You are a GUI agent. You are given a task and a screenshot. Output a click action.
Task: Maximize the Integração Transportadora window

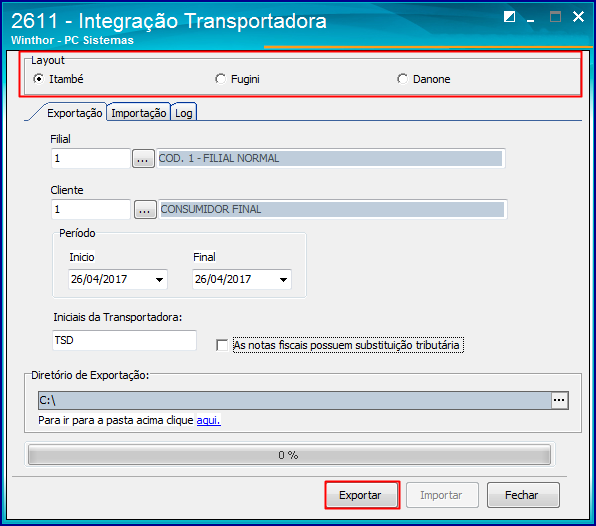tap(555, 17)
